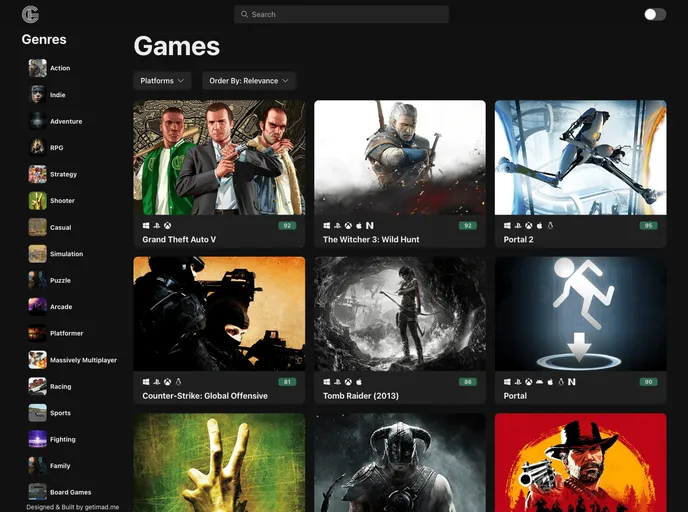Toggle the dark mode switch
Screen dimensions: 688x512
point(655,14)
